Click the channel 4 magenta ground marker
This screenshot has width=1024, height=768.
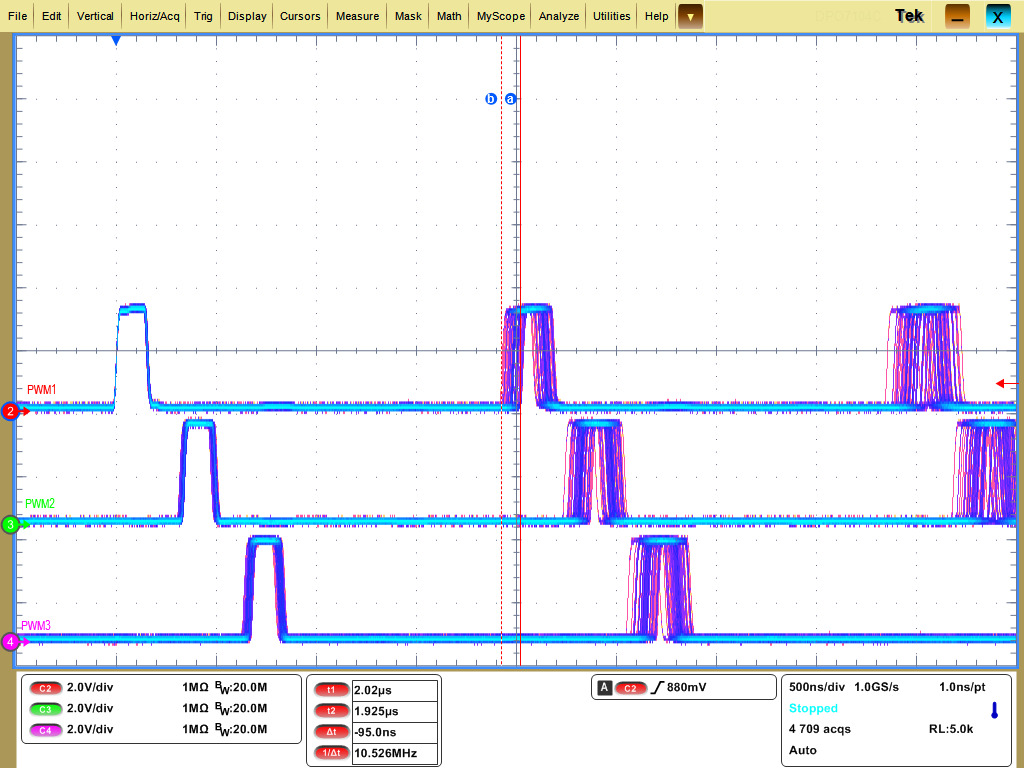pyautogui.click(x=10, y=642)
